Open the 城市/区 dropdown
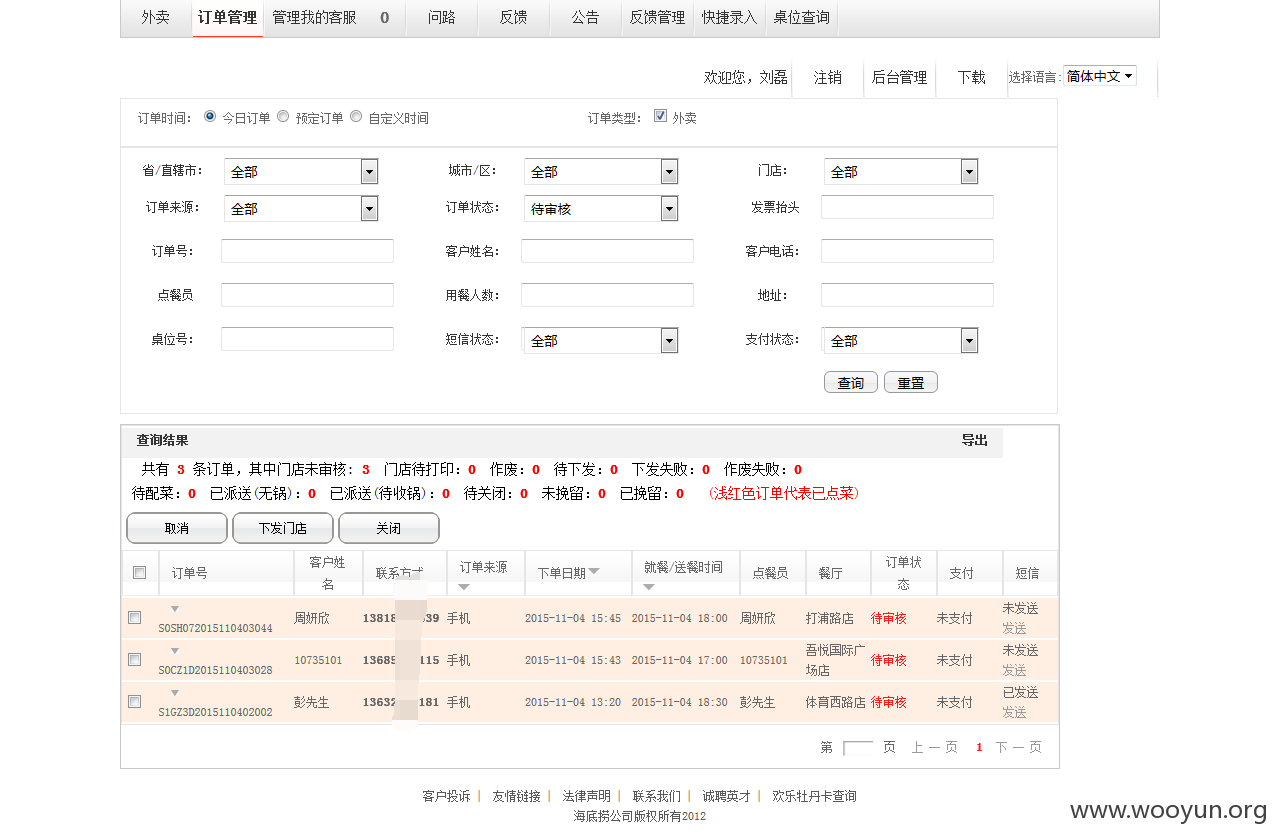1276x839 pixels. 601,172
